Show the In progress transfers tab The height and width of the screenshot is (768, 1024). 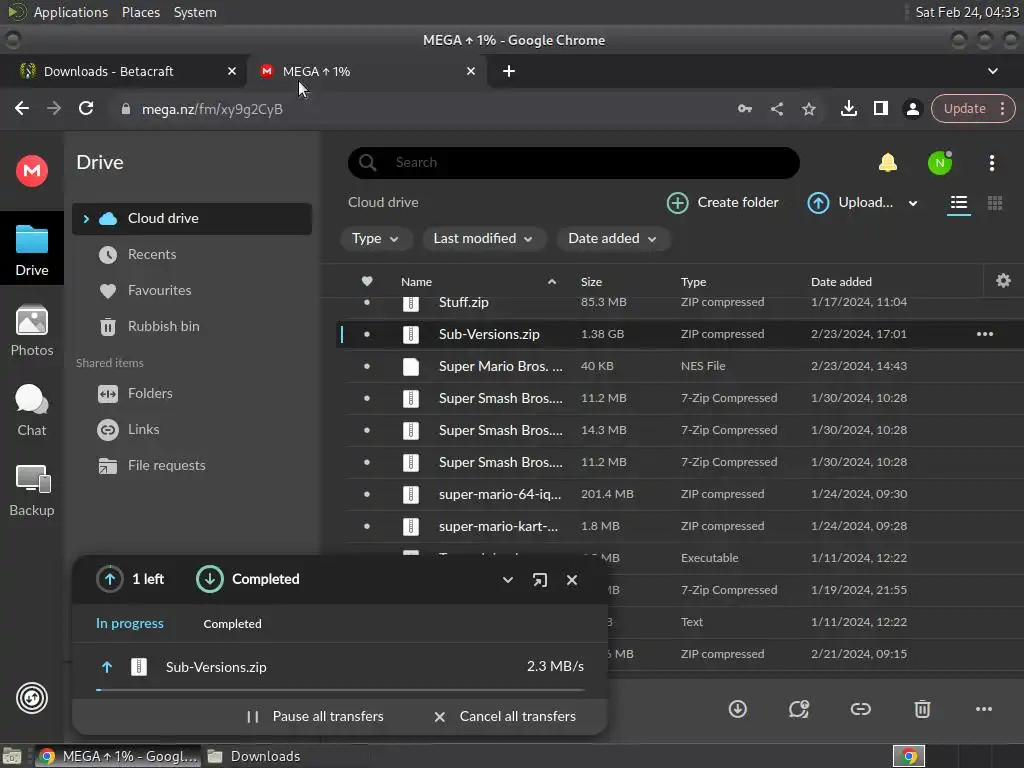[x=129, y=624]
